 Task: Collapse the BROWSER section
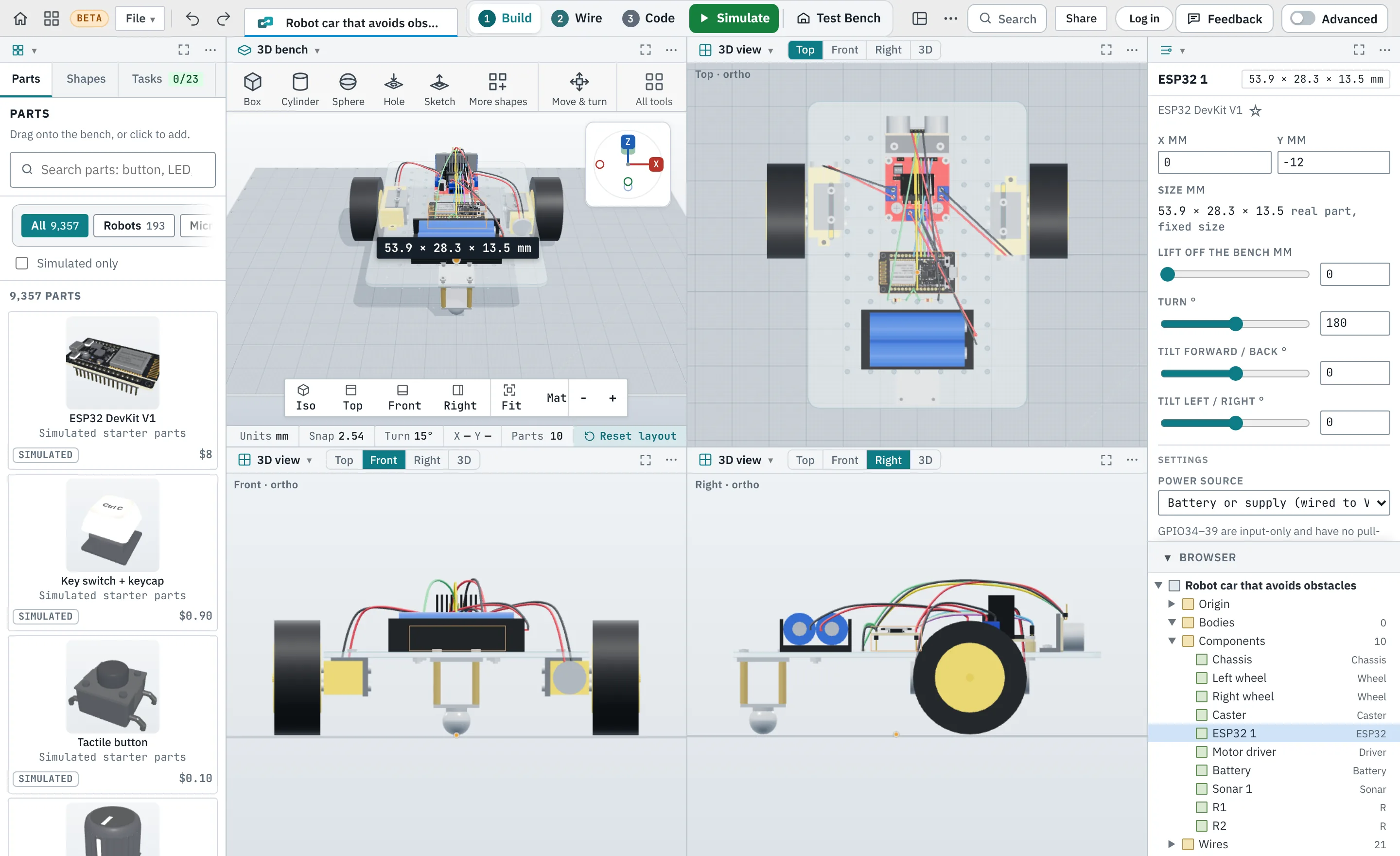pyautogui.click(x=1167, y=557)
